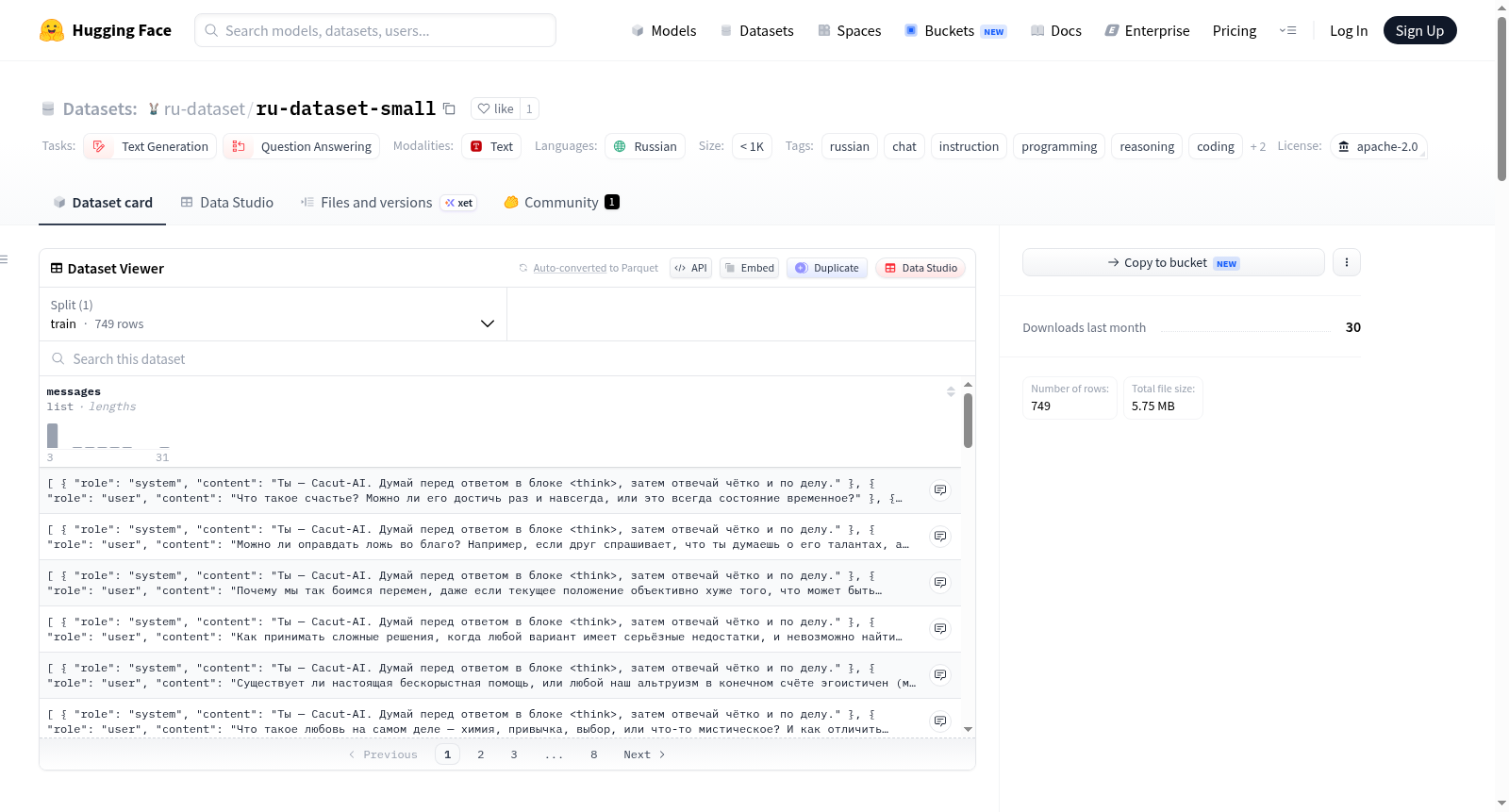
Task: Focus the global search field
Action: tap(375, 30)
